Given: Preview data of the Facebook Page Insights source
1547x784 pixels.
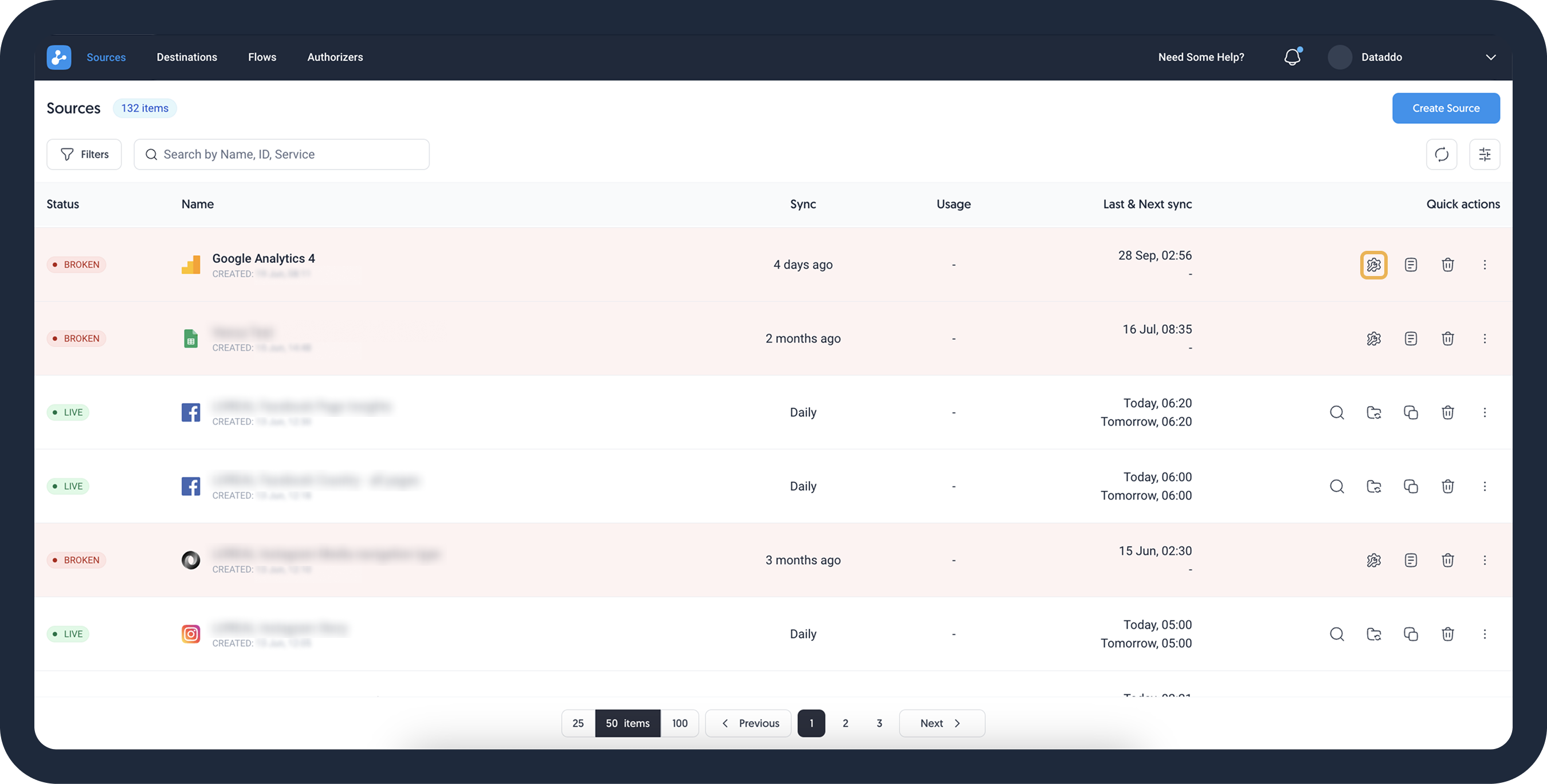Looking at the screenshot, I should (1337, 412).
